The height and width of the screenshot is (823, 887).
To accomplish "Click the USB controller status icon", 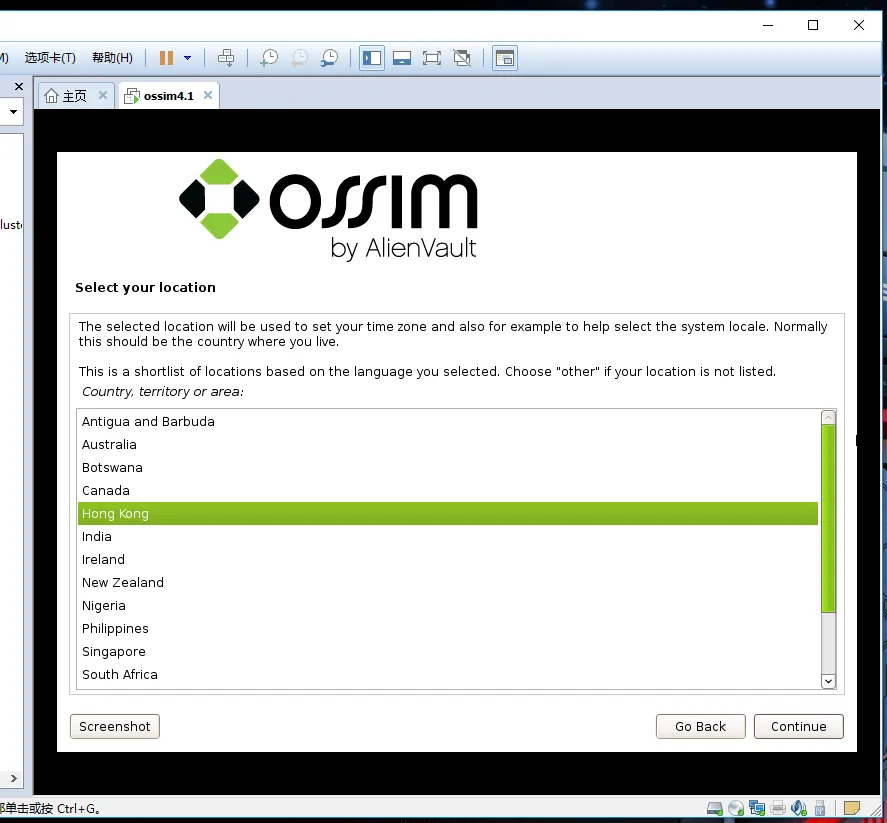I will [x=820, y=808].
